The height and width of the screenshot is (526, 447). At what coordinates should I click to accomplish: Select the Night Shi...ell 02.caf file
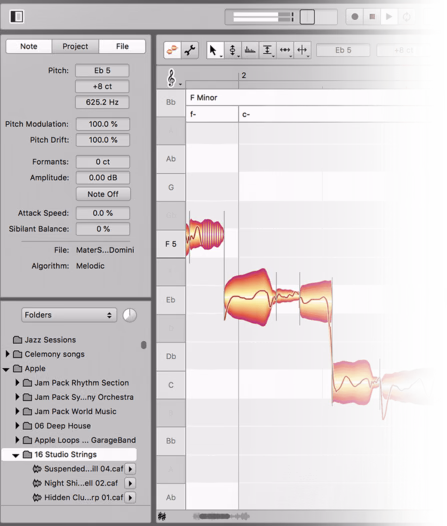coord(75,483)
